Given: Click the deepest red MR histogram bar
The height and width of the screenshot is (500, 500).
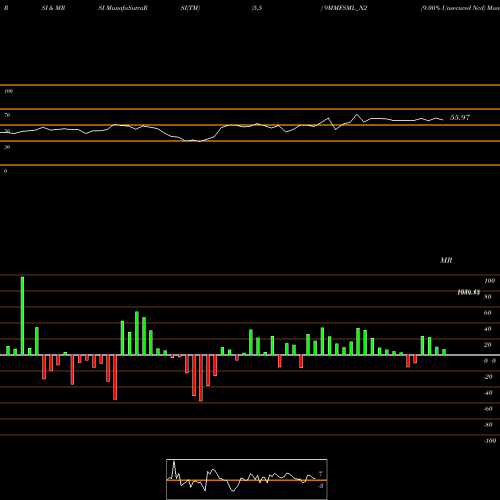Looking at the screenshot, I should pyautogui.click(x=201, y=378).
